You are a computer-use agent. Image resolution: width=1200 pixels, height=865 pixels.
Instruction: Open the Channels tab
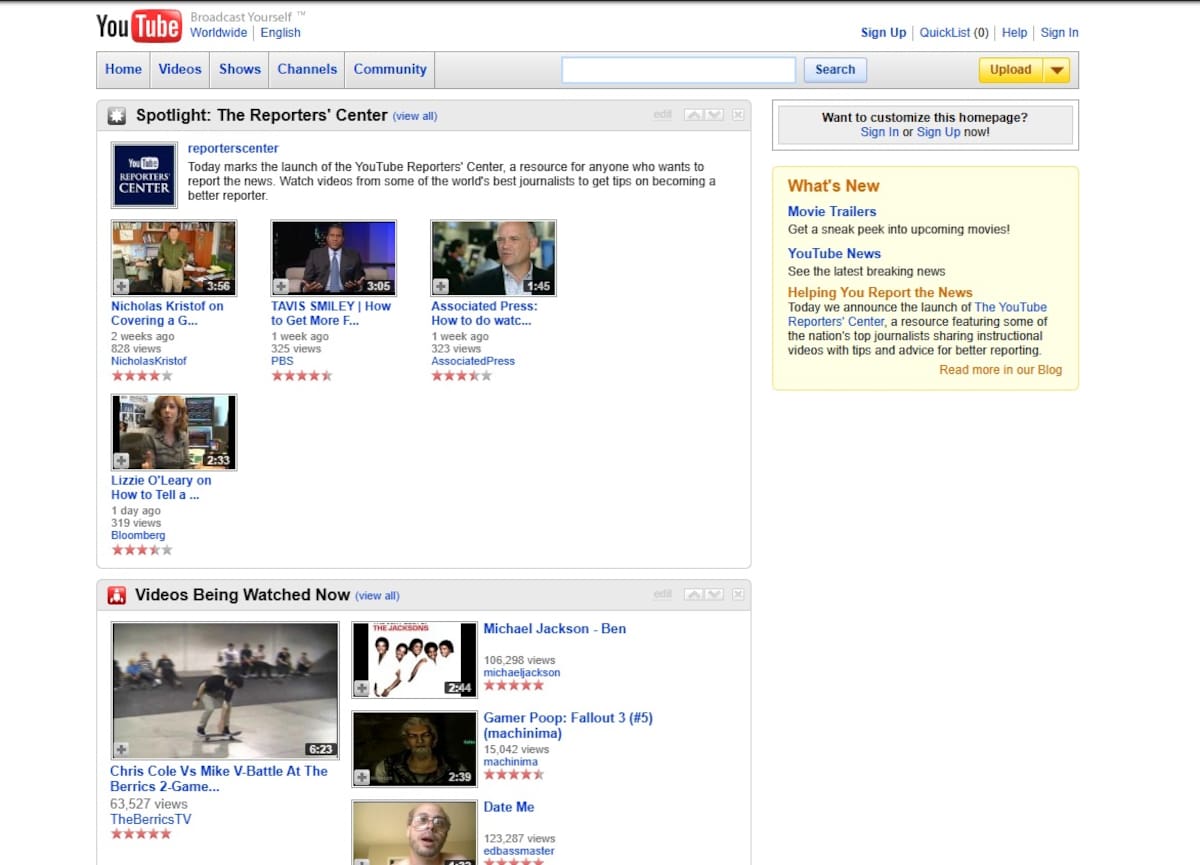[307, 70]
